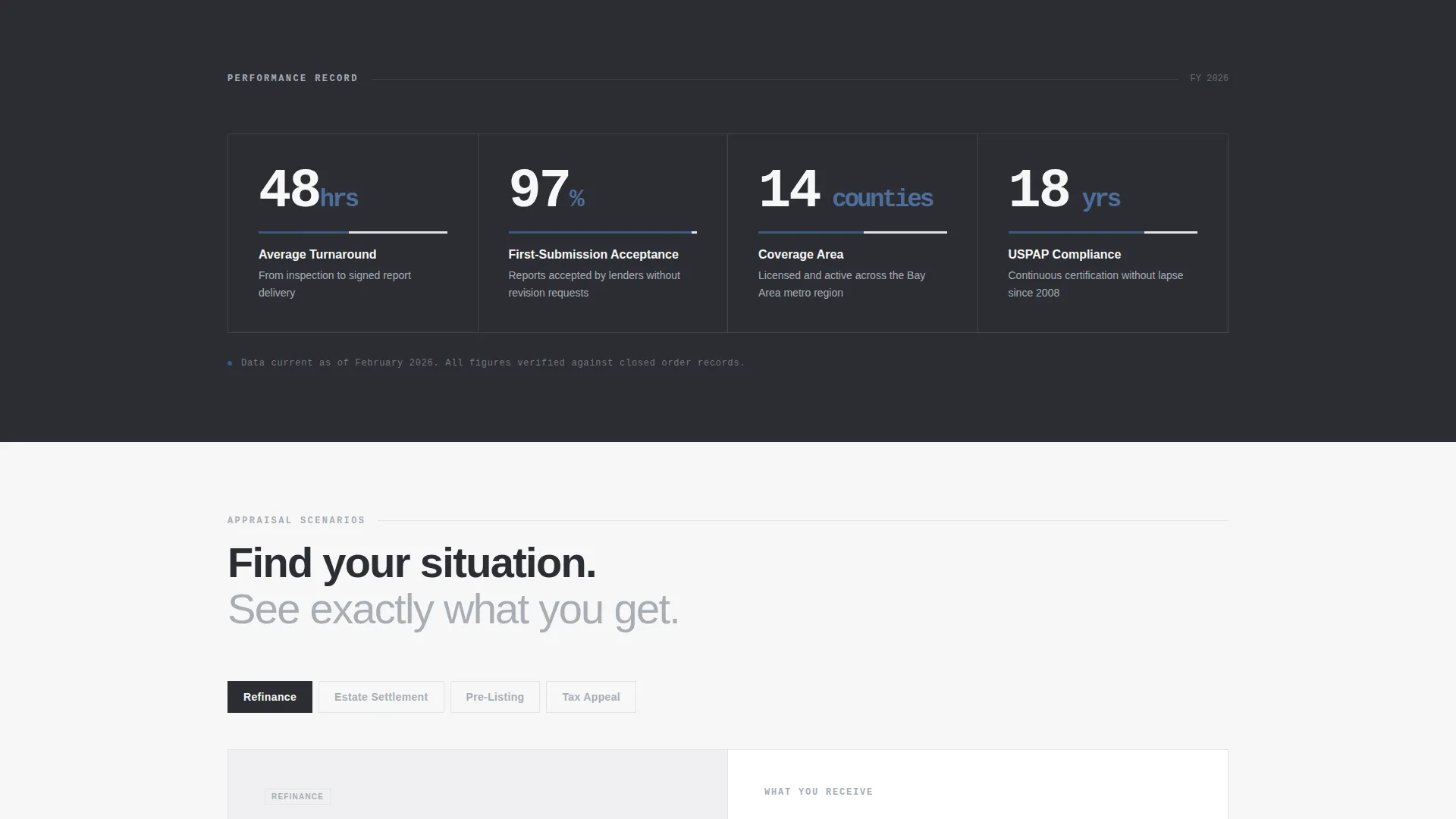Select the USPAP Compliance heading
Viewport: 1456px width, 819px height.
(x=1064, y=255)
